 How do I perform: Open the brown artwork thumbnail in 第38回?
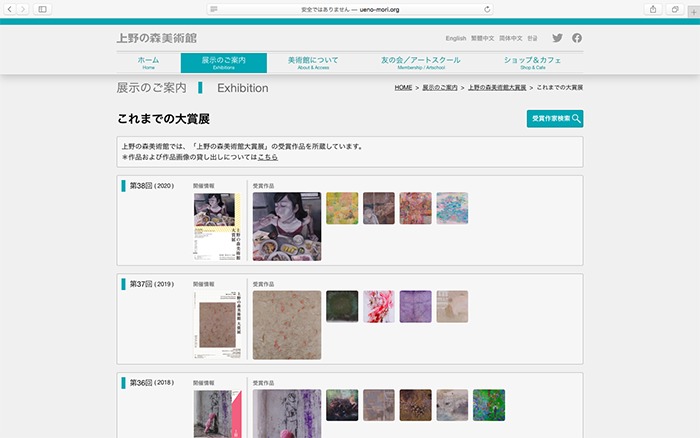pos(379,208)
